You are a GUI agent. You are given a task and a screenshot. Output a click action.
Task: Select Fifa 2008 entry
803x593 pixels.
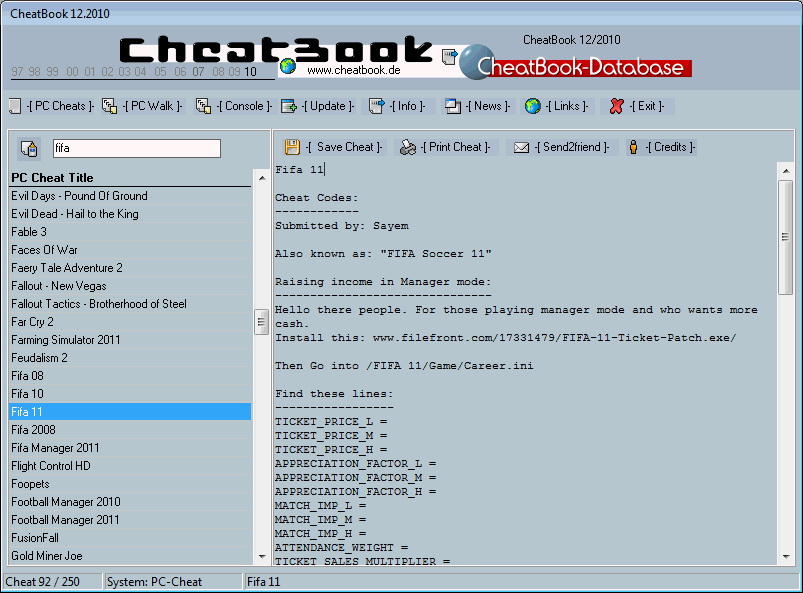coord(130,430)
